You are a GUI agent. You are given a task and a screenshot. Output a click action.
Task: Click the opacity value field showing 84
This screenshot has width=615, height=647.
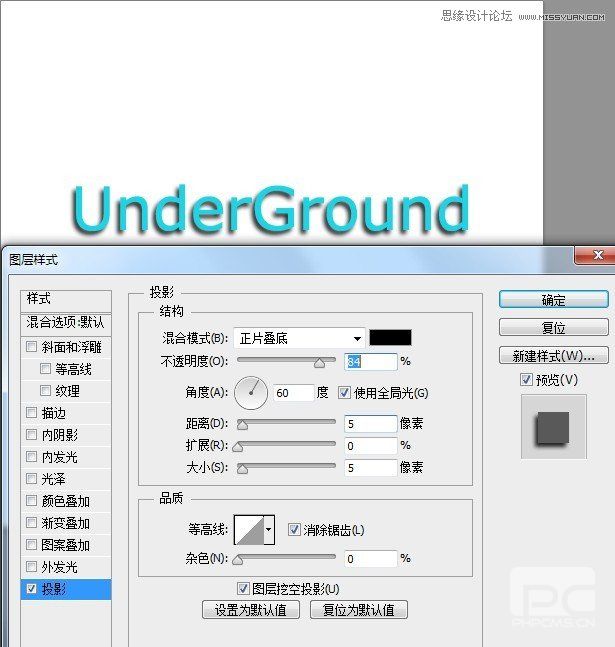370,362
